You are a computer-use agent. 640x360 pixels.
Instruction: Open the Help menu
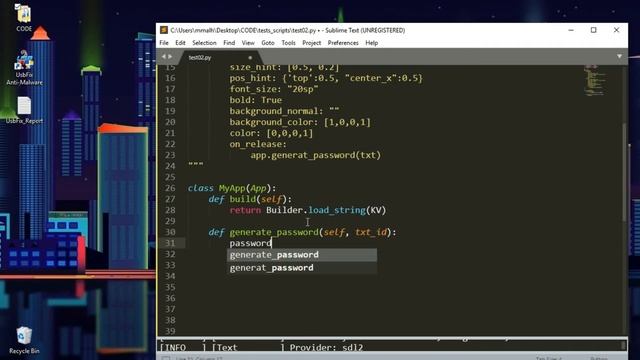[x=371, y=43]
